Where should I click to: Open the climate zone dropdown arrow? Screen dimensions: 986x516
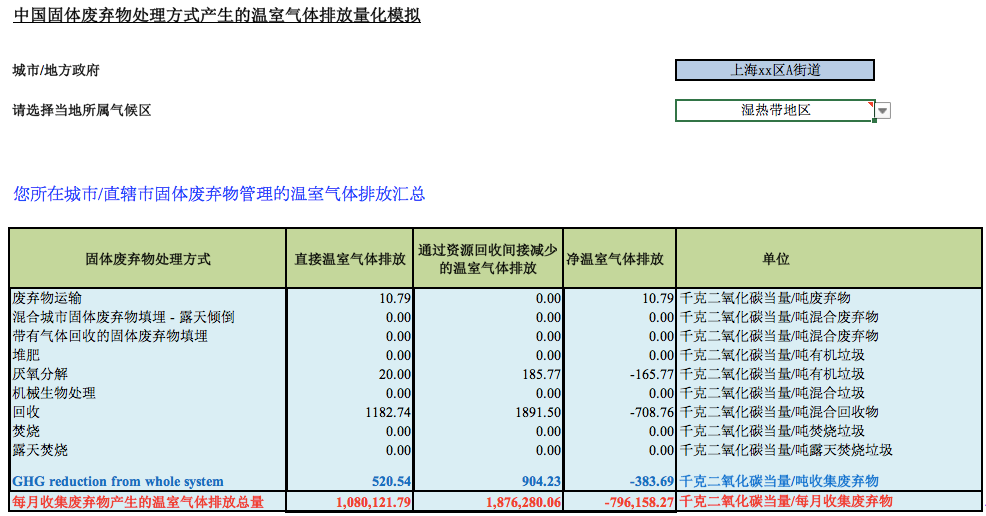pos(883,111)
